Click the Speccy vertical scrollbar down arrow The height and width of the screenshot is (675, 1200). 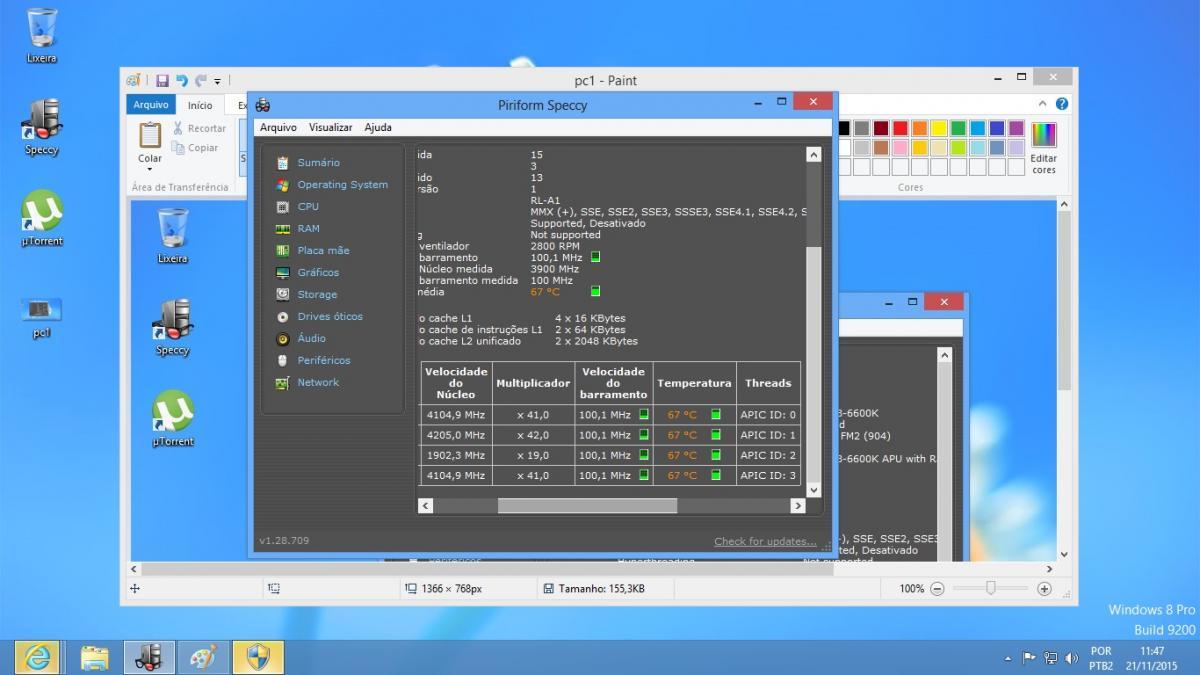pyautogui.click(x=813, y=489)
